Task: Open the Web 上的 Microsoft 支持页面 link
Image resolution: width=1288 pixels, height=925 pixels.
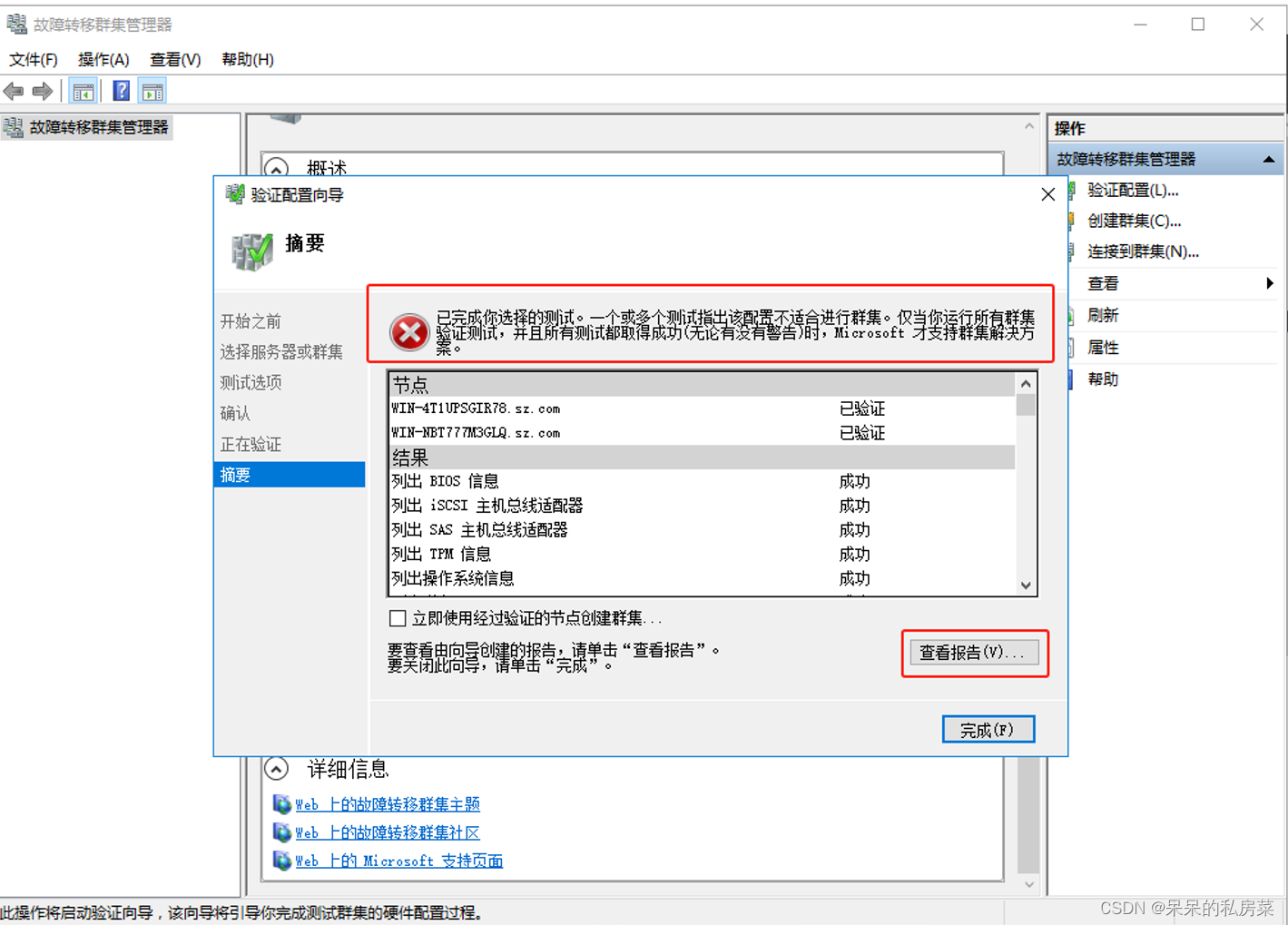Action: point(398,861)
